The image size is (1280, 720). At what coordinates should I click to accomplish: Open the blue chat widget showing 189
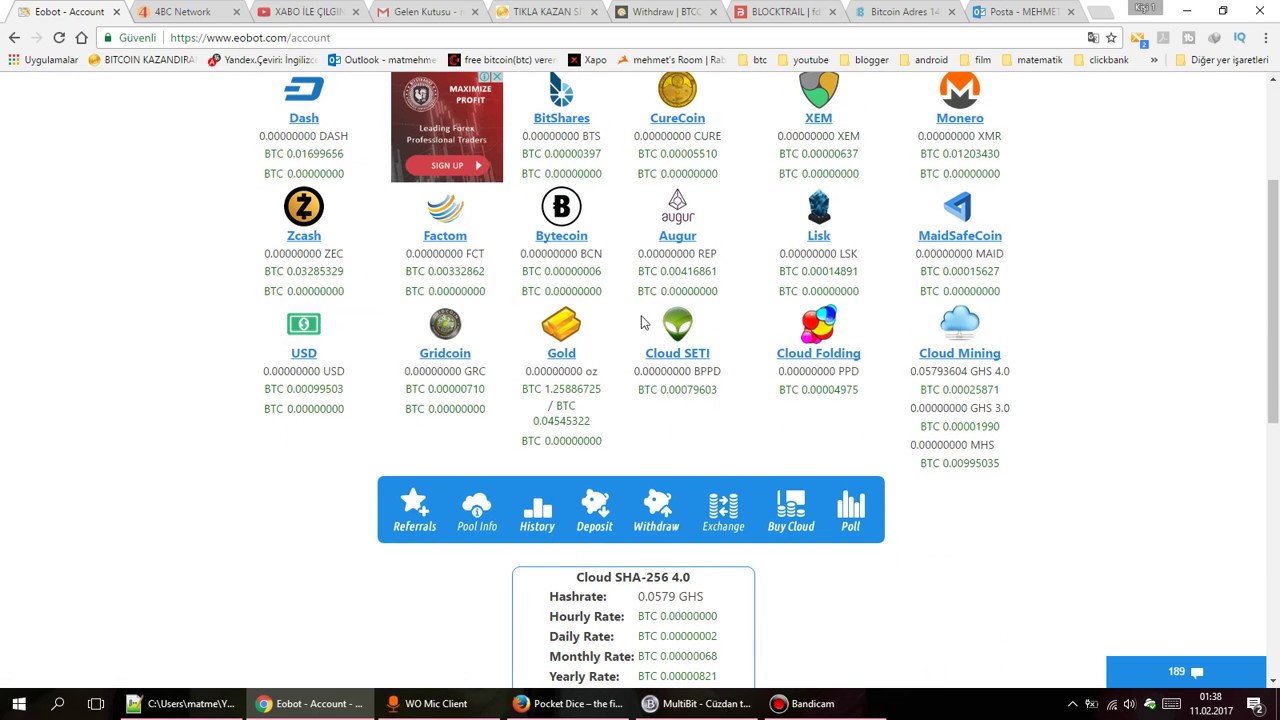(x=1186, y=672)
